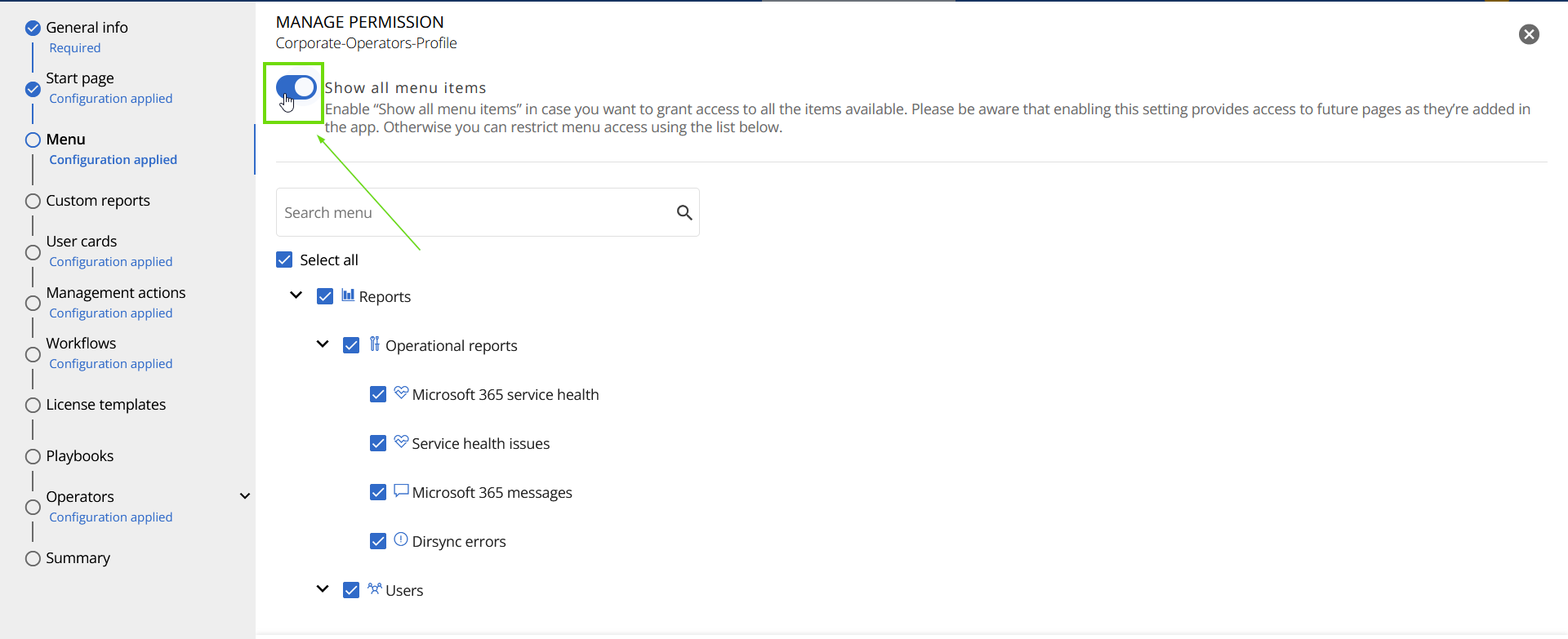Uncheck Microsoft 365 service health checkbox
The width and height of the screenshot is (1568, 639).
(378, 394)
